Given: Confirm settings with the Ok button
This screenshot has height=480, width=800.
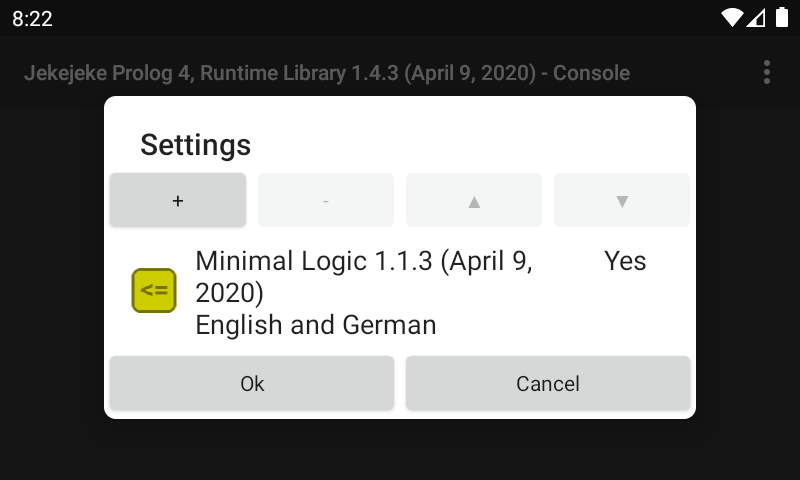Looking at the screenshot, I should [x=252, y=383].
